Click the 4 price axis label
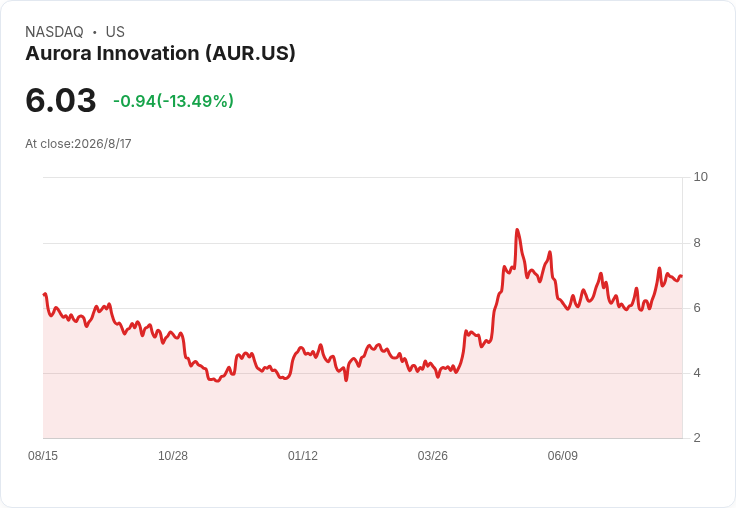The height and width of the screenshot is (508, 736). click(697, 373)
